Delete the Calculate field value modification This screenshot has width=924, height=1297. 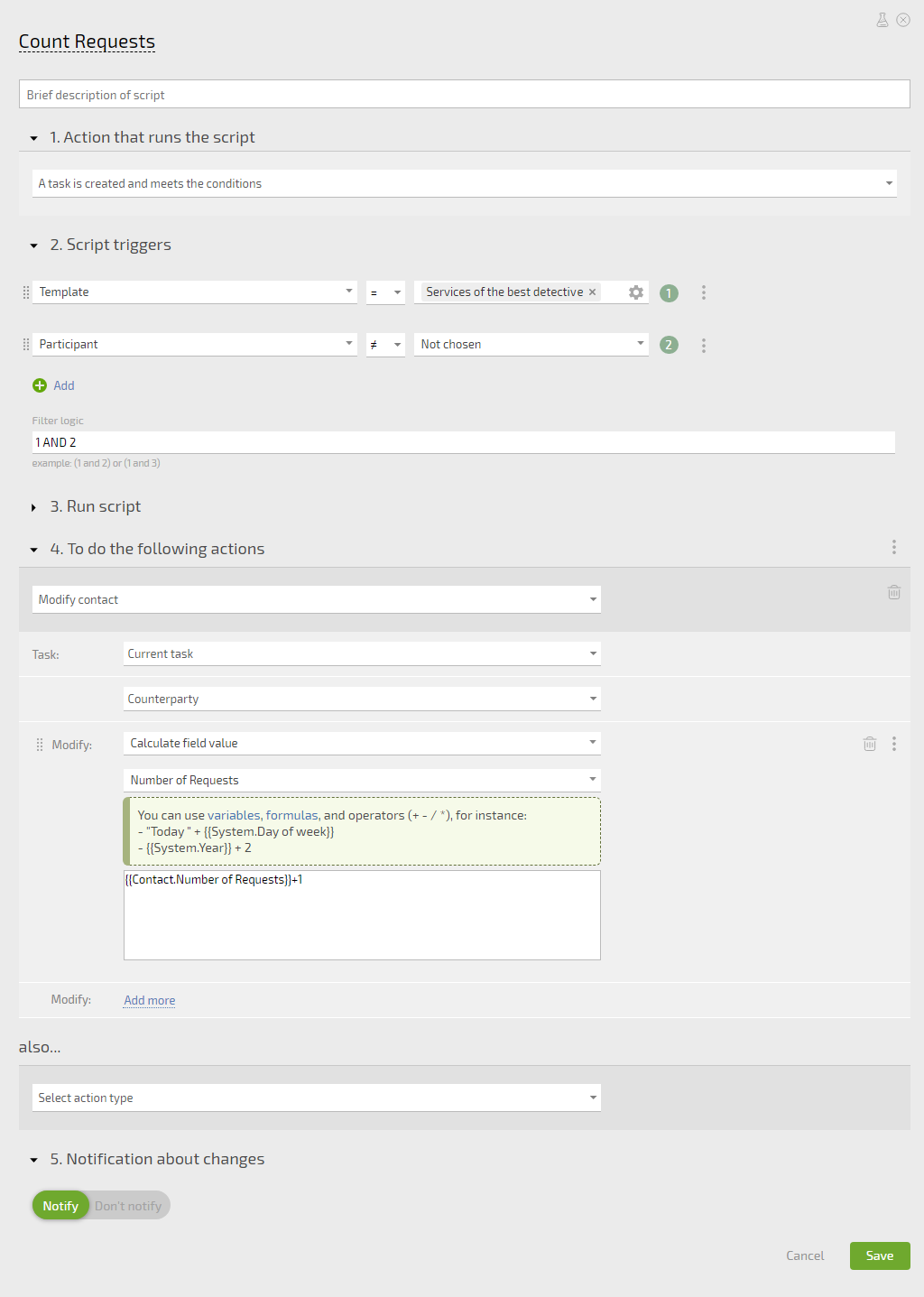(870, 744)
